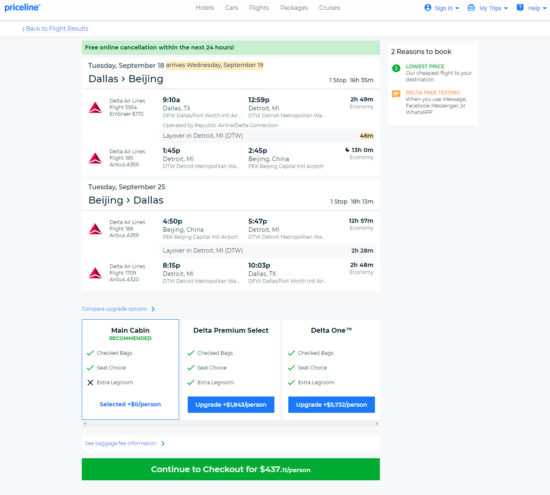Click '4:50p' Beijing departure time
The image size is (550, 495).
coord(172,221)
